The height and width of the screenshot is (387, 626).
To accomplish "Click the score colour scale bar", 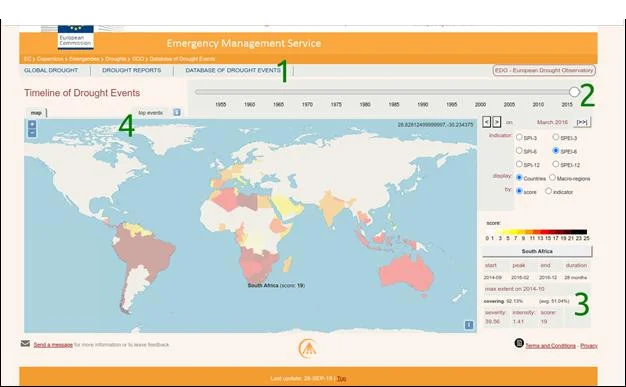I will [537, 232].
